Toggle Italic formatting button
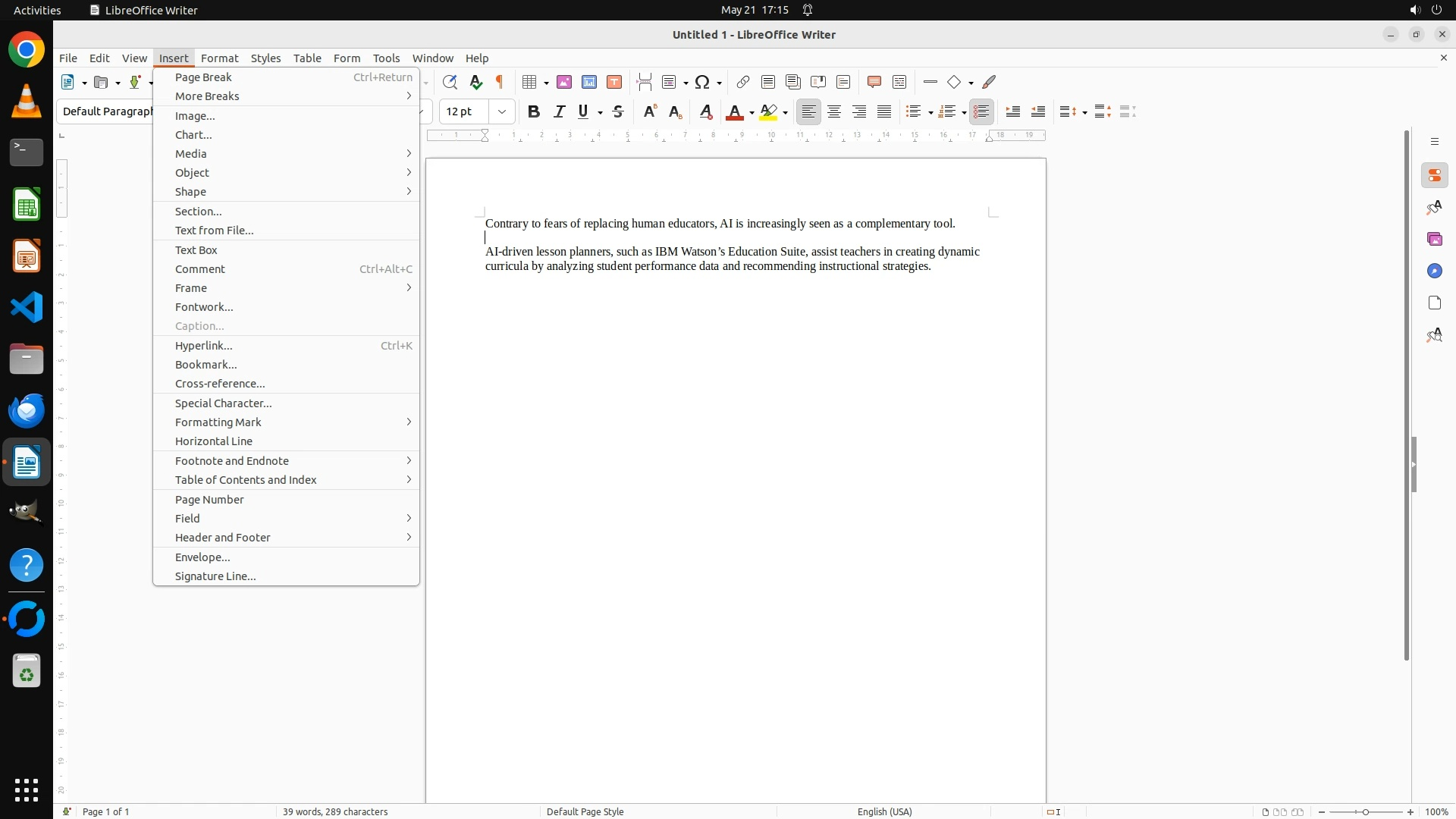 click(x=559, y=111)
